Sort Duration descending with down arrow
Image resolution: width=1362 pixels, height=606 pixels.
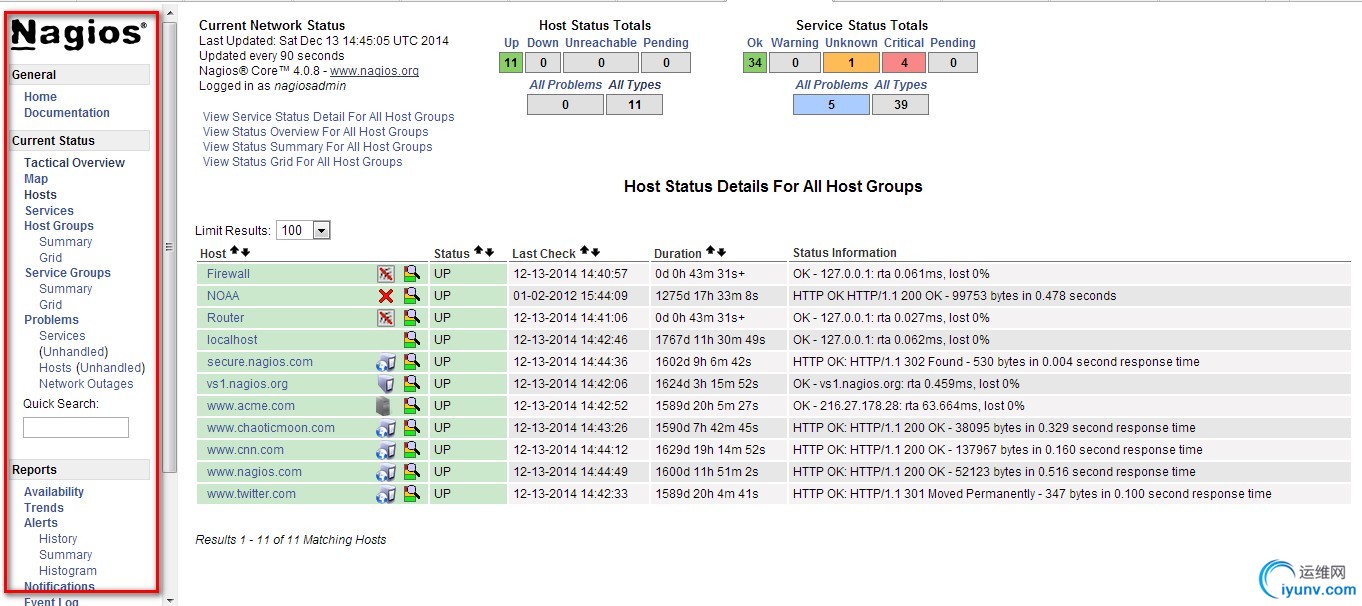721,252
